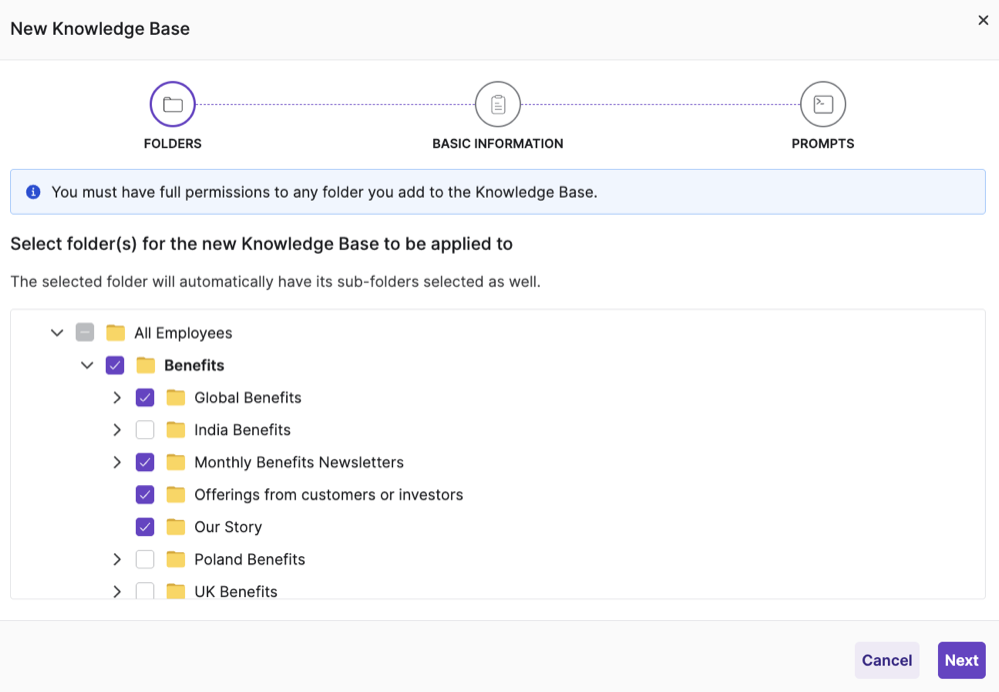Image resolution: width=999 pixels, height=692 pixels.
Task: Click the UK Benefits folder icon
Action: (175, 591)
